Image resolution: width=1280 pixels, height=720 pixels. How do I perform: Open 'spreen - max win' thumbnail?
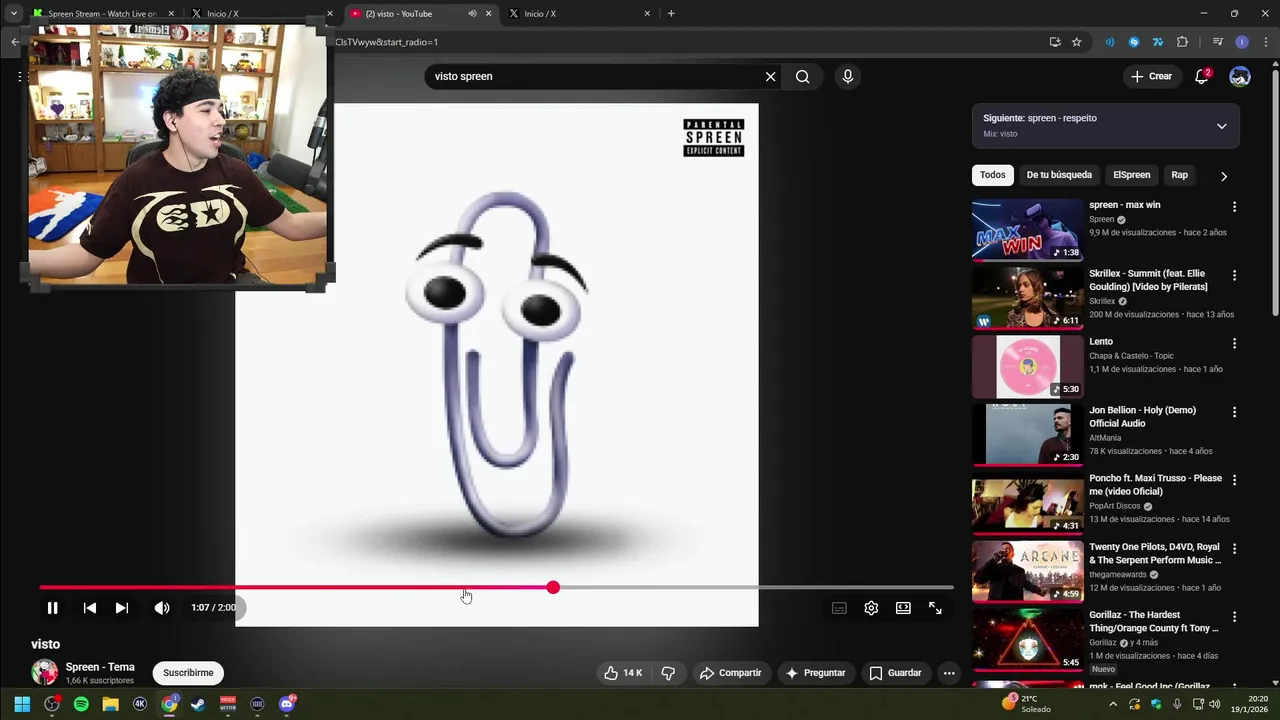(1027, 229)
